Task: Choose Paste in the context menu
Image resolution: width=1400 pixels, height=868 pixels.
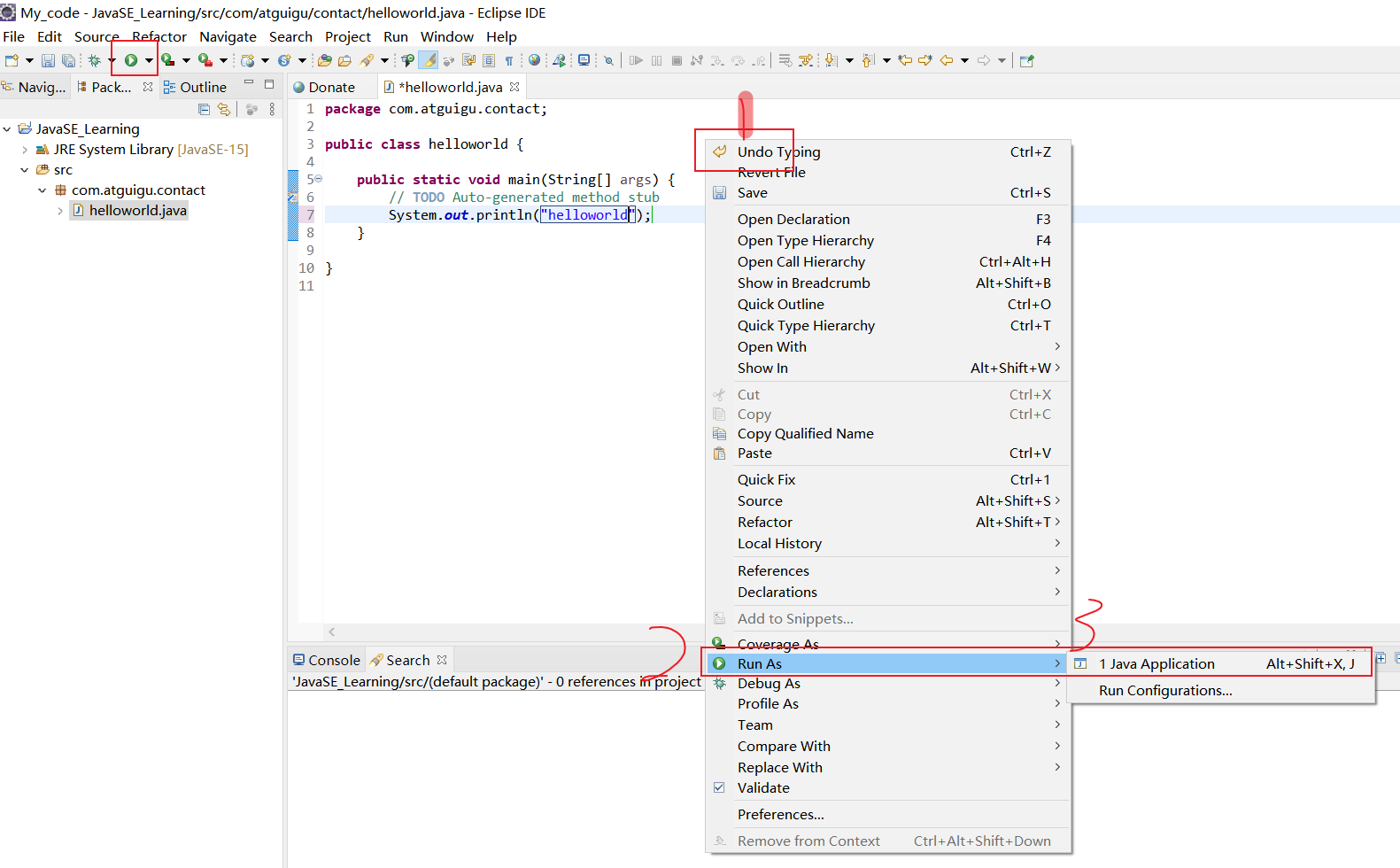Action: point(887,453)
